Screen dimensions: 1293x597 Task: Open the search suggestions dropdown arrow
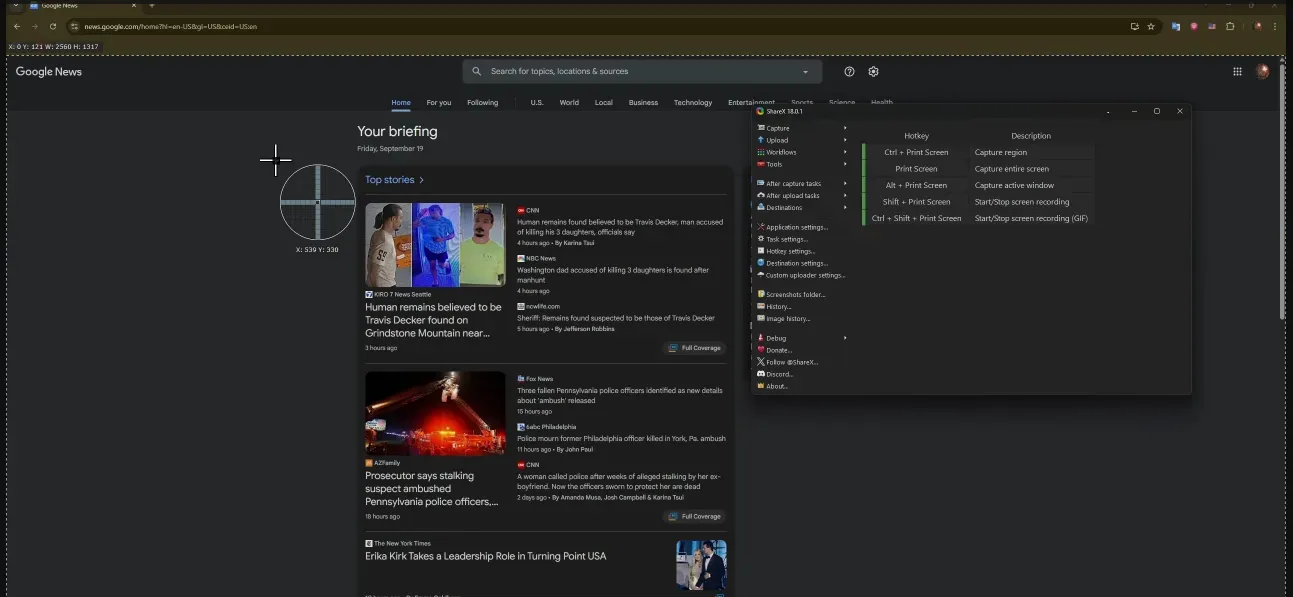click(805, 71)
